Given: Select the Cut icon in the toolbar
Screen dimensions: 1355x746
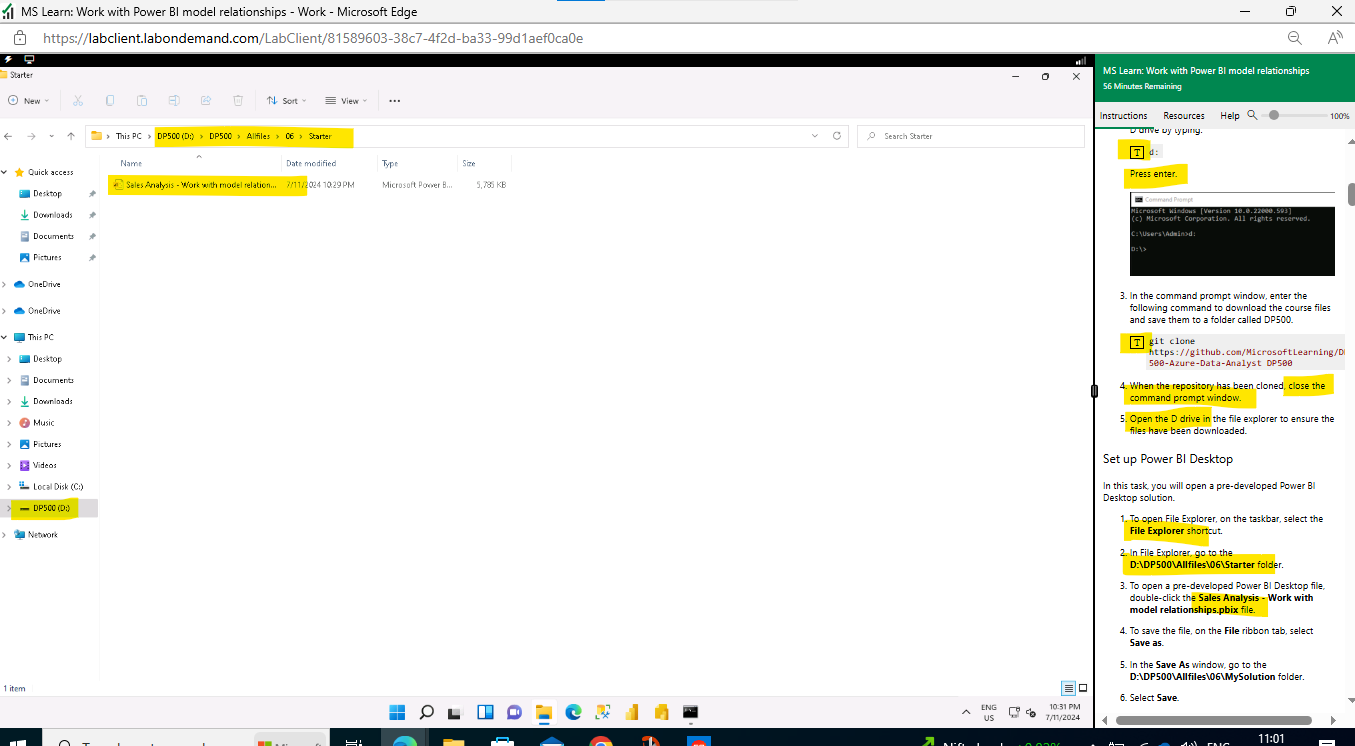Looking at the screenshot, I should 76,100.
